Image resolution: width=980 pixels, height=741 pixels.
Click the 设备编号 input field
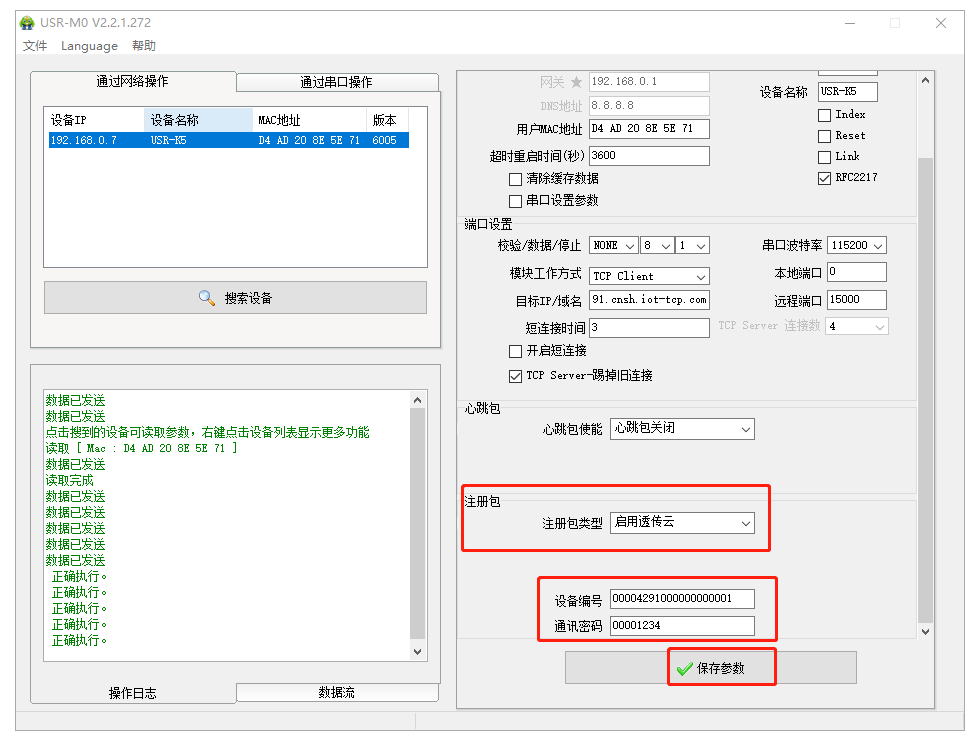click(x=682, y=599)
